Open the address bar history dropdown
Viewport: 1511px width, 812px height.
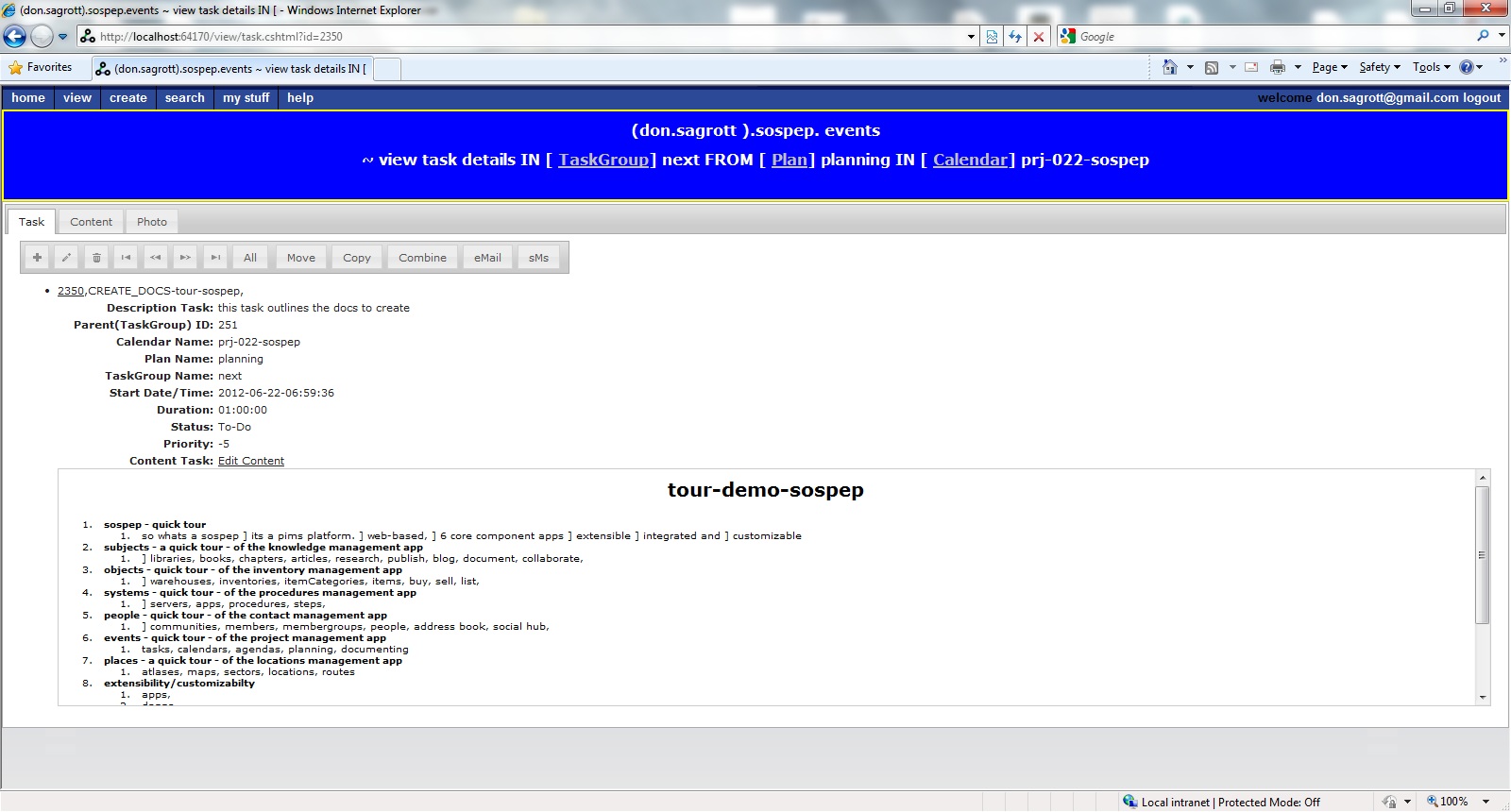[971, 36]
